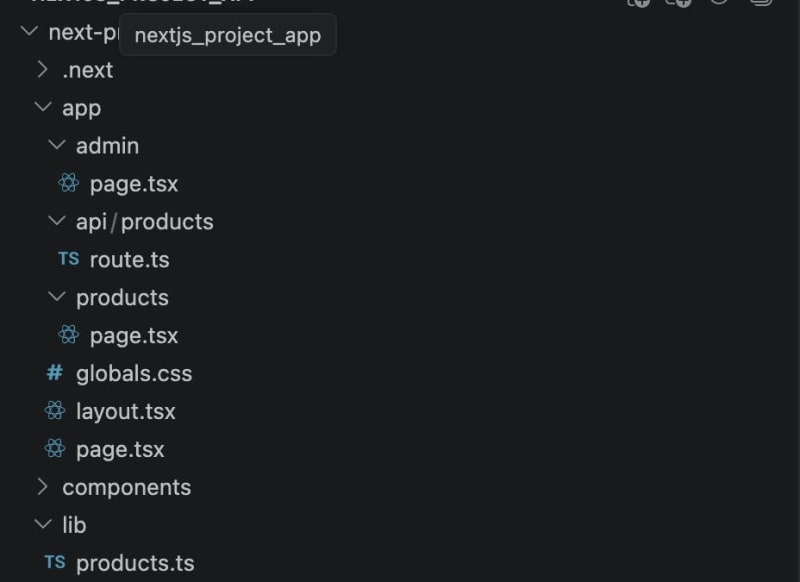Select products.ts in lib folder
800x582 pixels.
(x=135, y=564)
